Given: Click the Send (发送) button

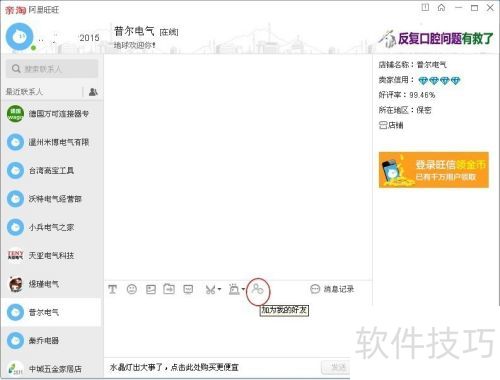Looking at the screenshot, I should 336,367.
